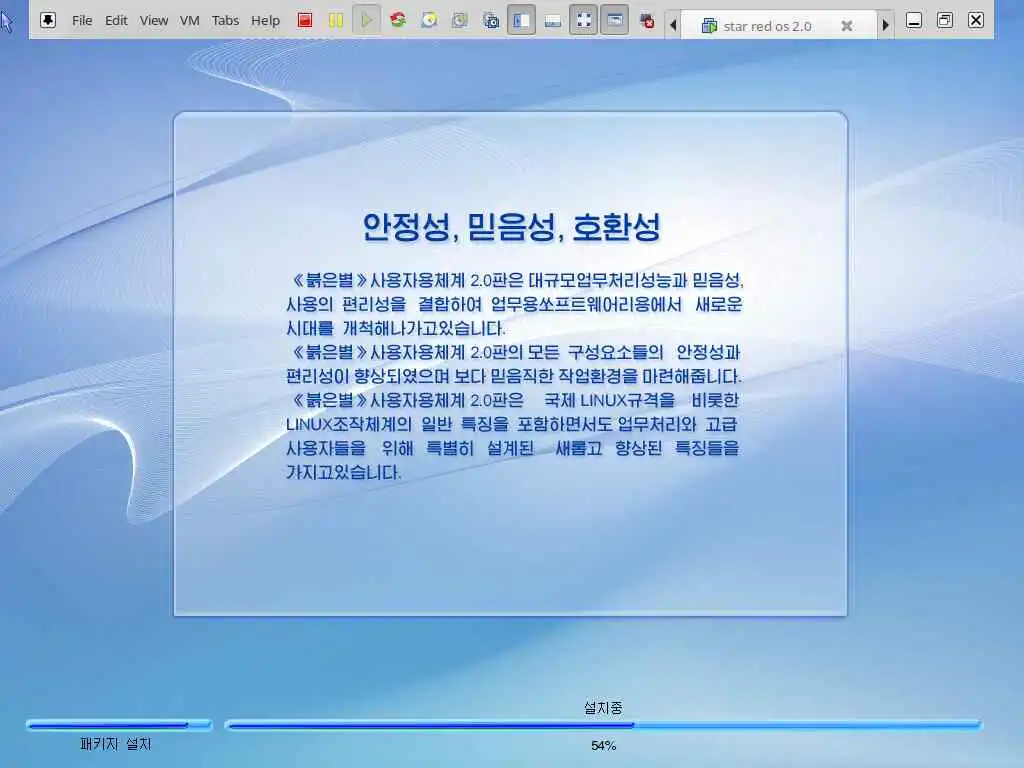Take a snapshot of the virtual machine

click(x=429, y=20)
